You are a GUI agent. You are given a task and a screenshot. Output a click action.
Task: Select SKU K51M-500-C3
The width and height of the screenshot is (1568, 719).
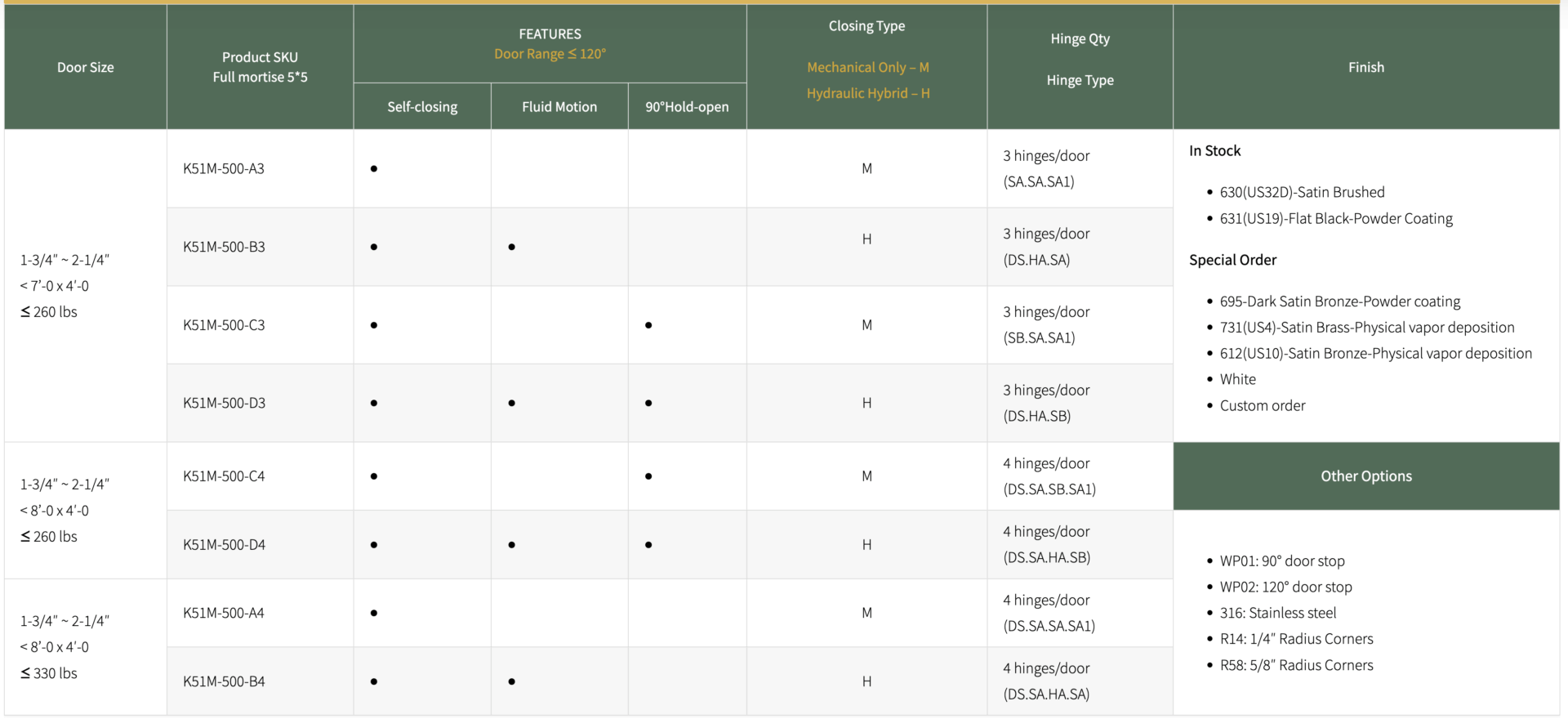224,325
